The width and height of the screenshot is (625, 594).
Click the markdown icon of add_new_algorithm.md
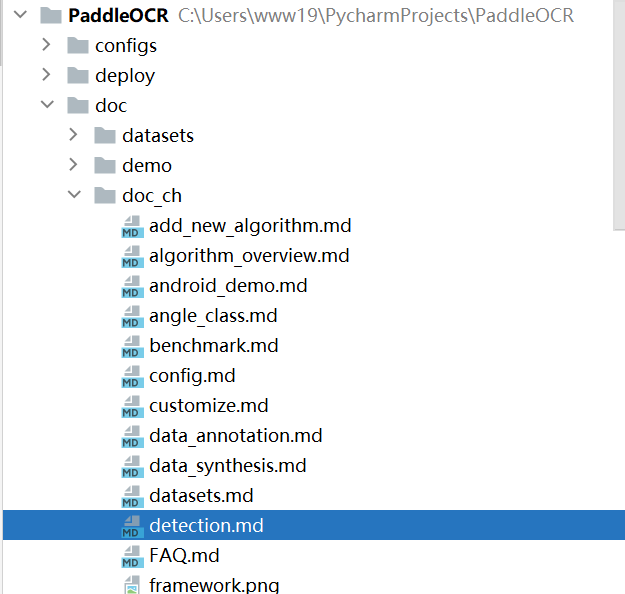click(132, 226)
